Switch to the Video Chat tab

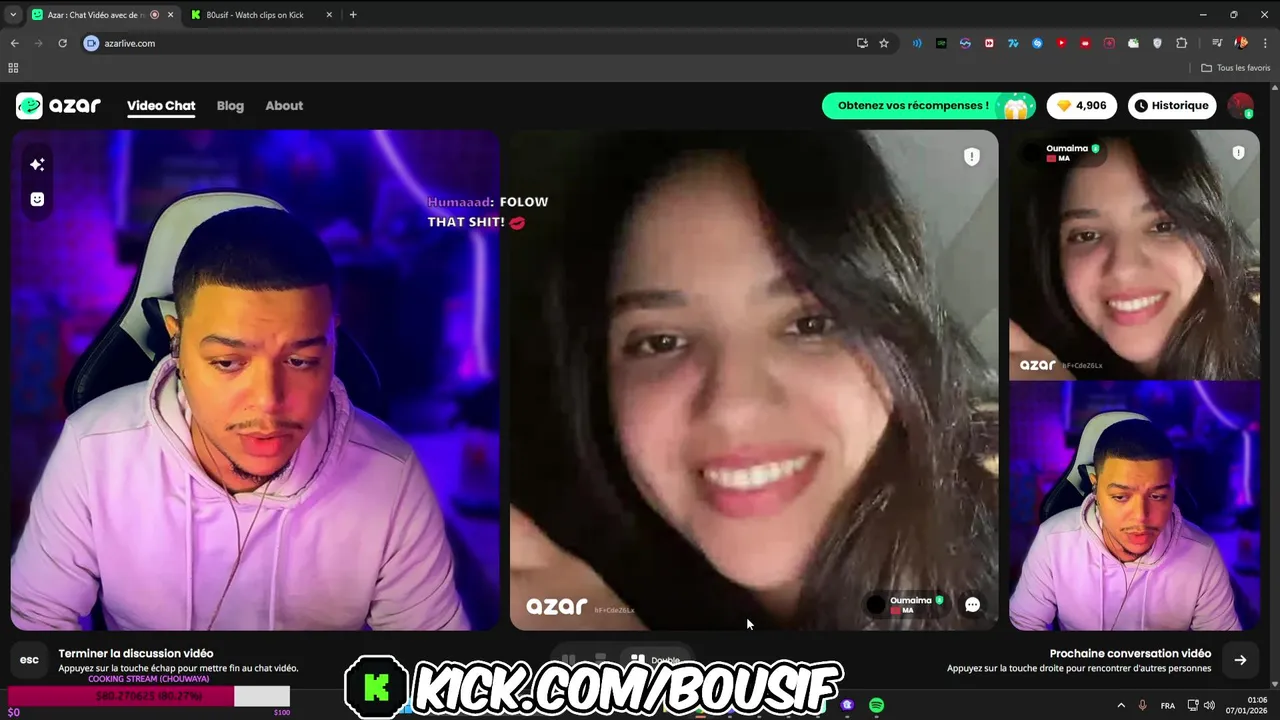coord(161,105)
